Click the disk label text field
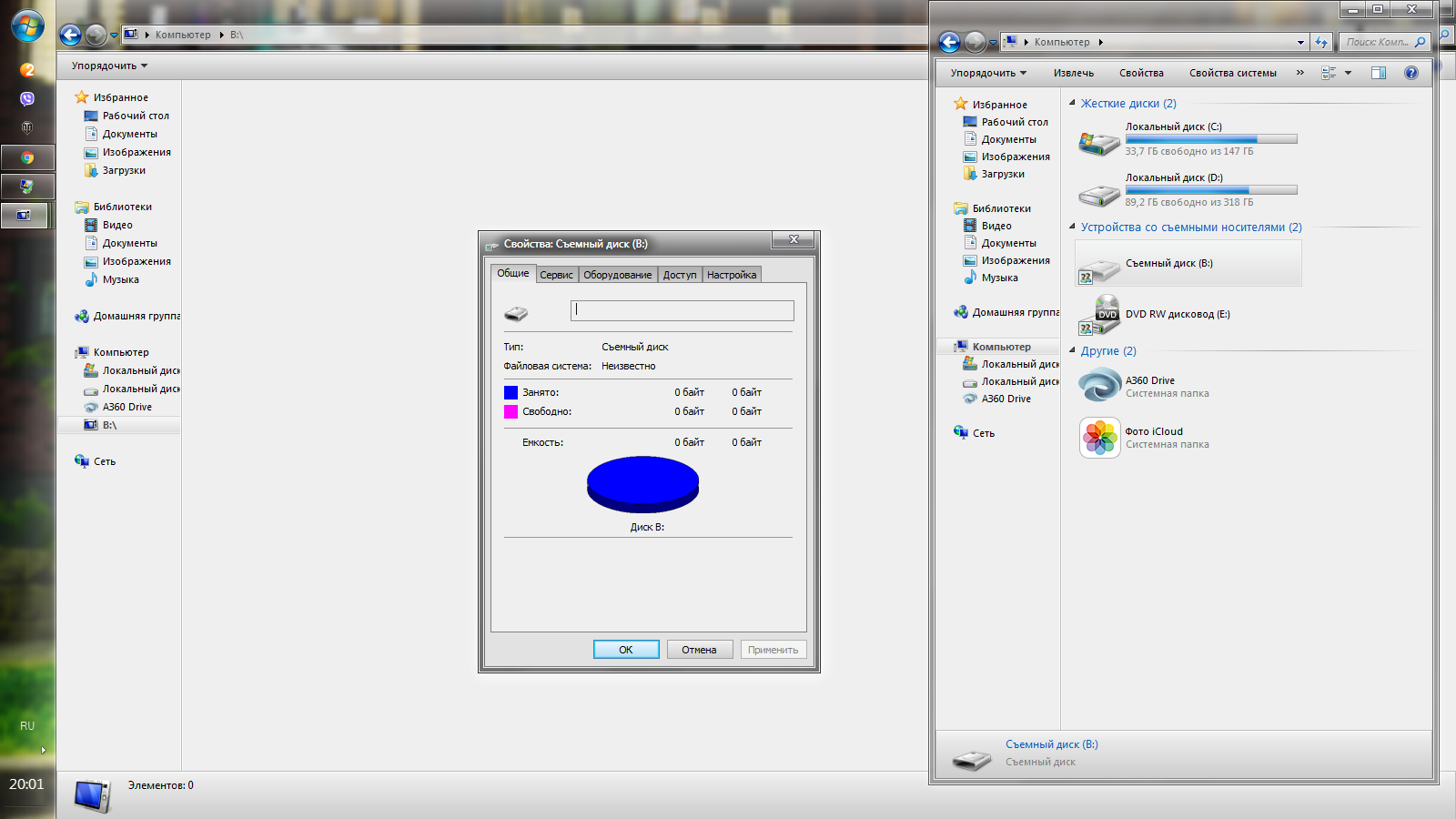Image resolution: width=1456 pixels, height=819 pixels. tap(682, 310)
